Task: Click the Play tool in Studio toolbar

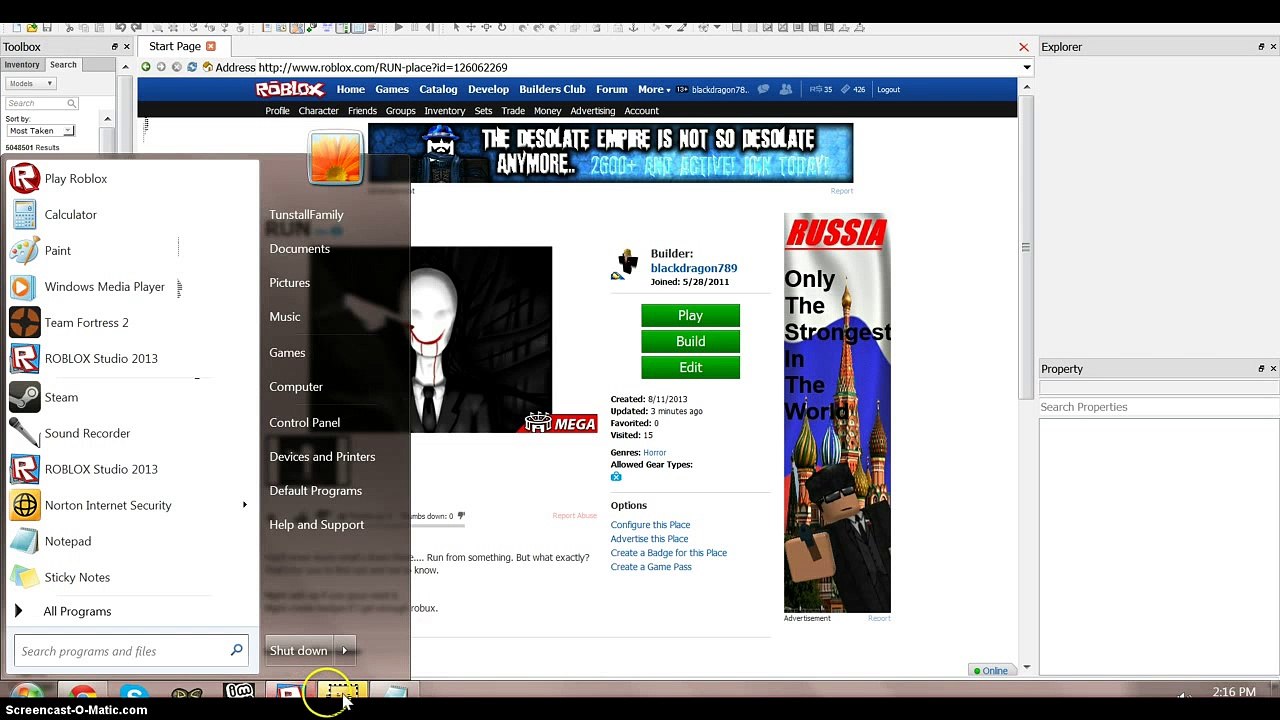Action: [x=398, y=27]
